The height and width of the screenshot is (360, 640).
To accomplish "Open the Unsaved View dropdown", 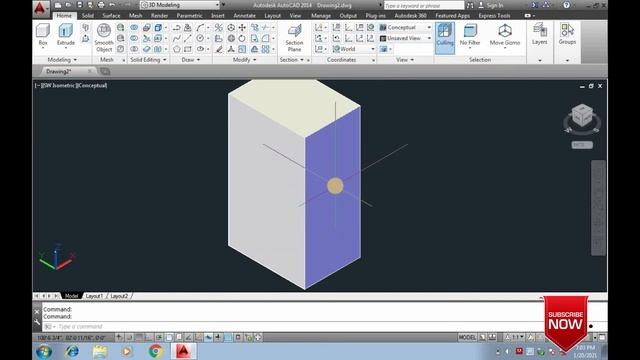I will [405, 38].
